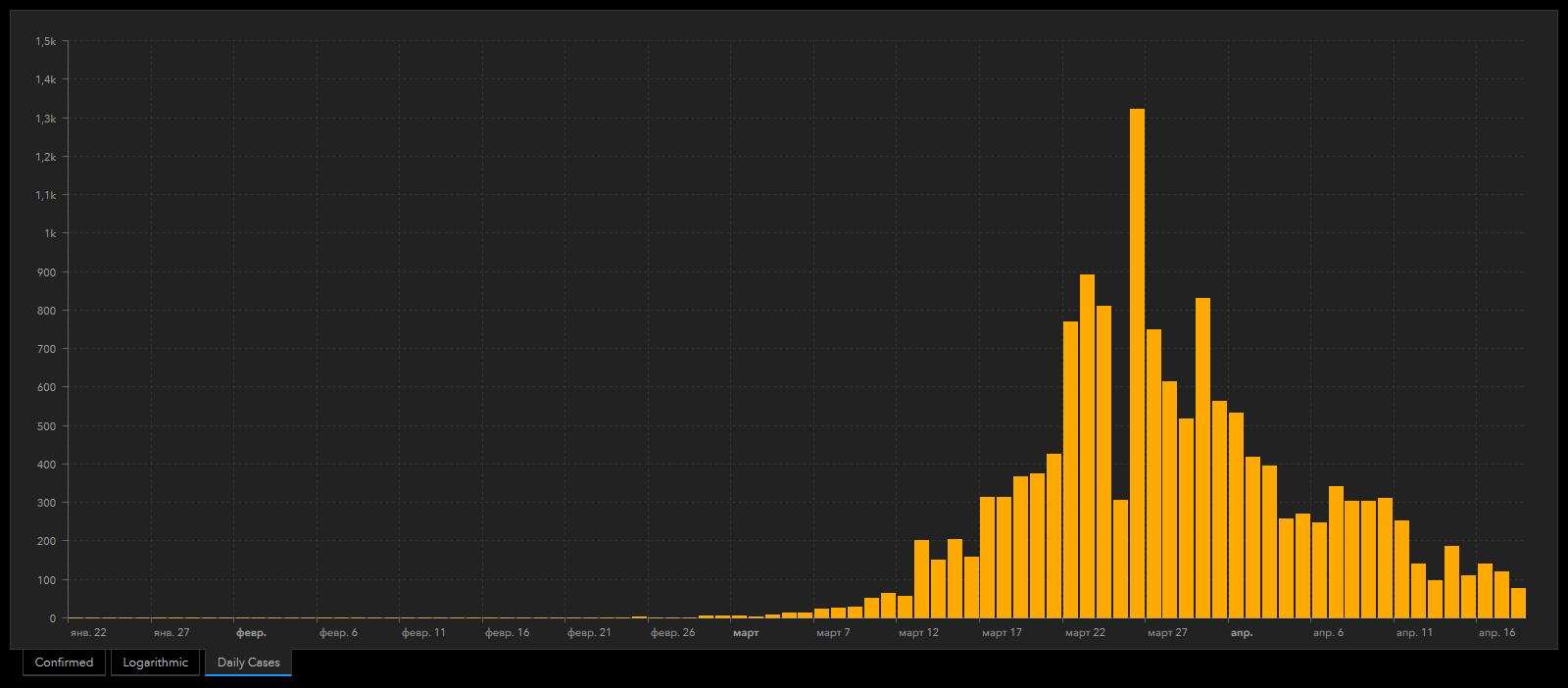
Task: Switch to the Confirmed tab
Action: pyautogui.click(x=64, y=663)
